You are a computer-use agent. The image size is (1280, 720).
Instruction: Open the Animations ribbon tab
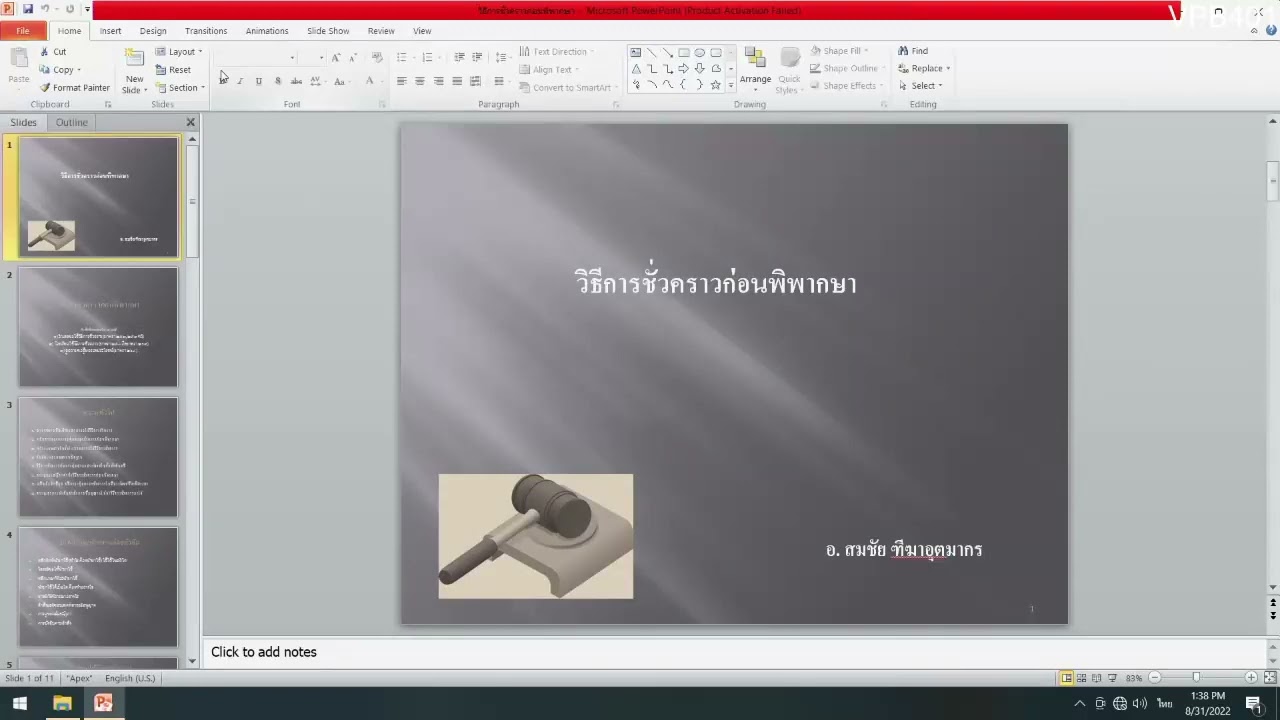(x=267, y=31)
